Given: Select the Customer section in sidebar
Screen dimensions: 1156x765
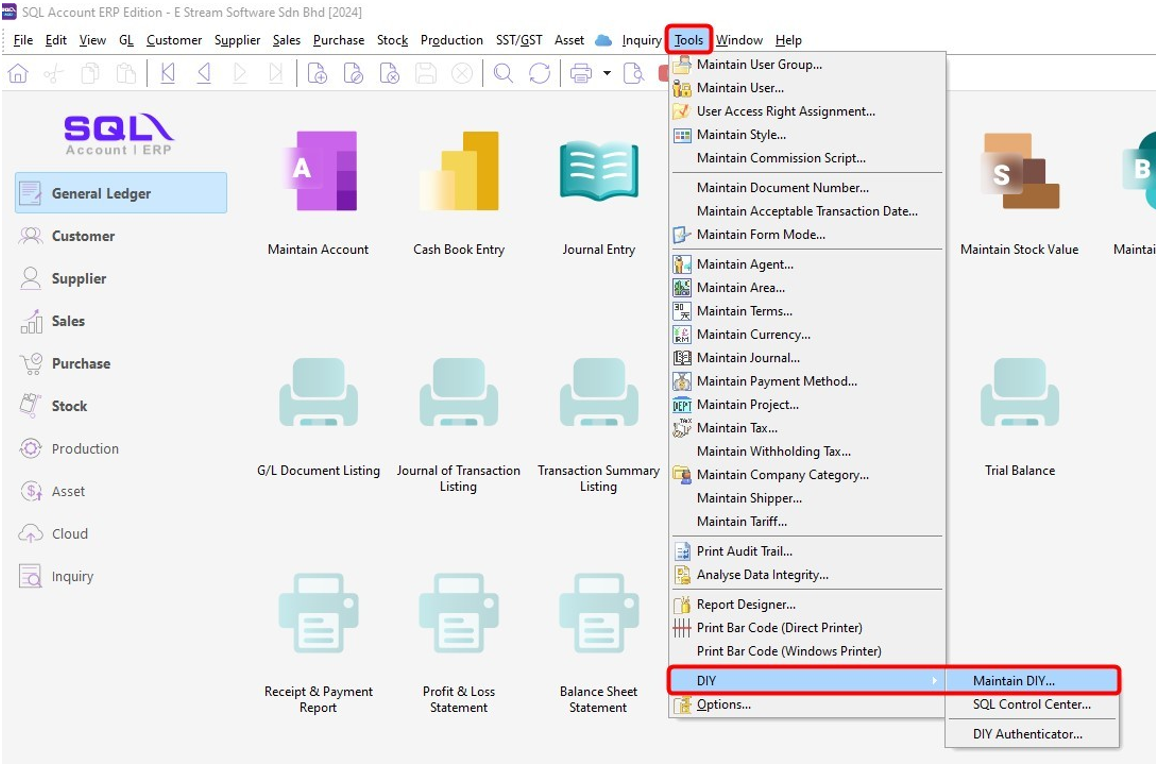Looking at the screenshot, I should pyautogui.click(x=83, y=236).
